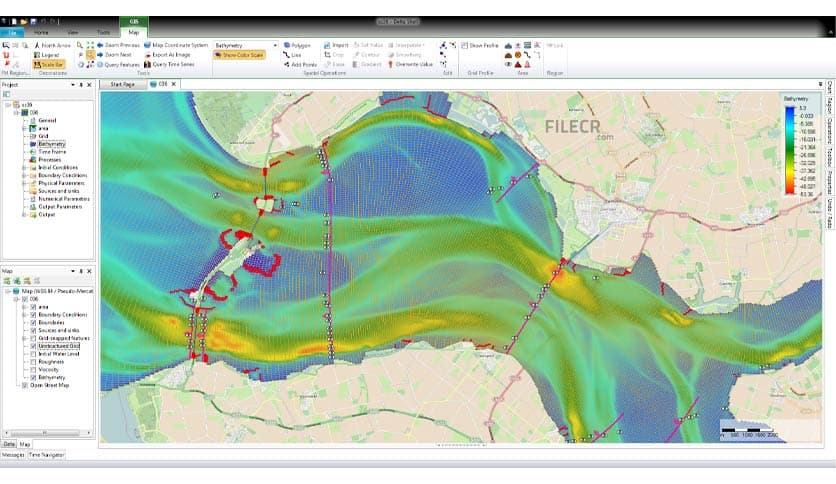Expand the Output node in Project tree
The height and width of the screenshot is (484, 836).
pyautogui.click(x=24, y=215)
